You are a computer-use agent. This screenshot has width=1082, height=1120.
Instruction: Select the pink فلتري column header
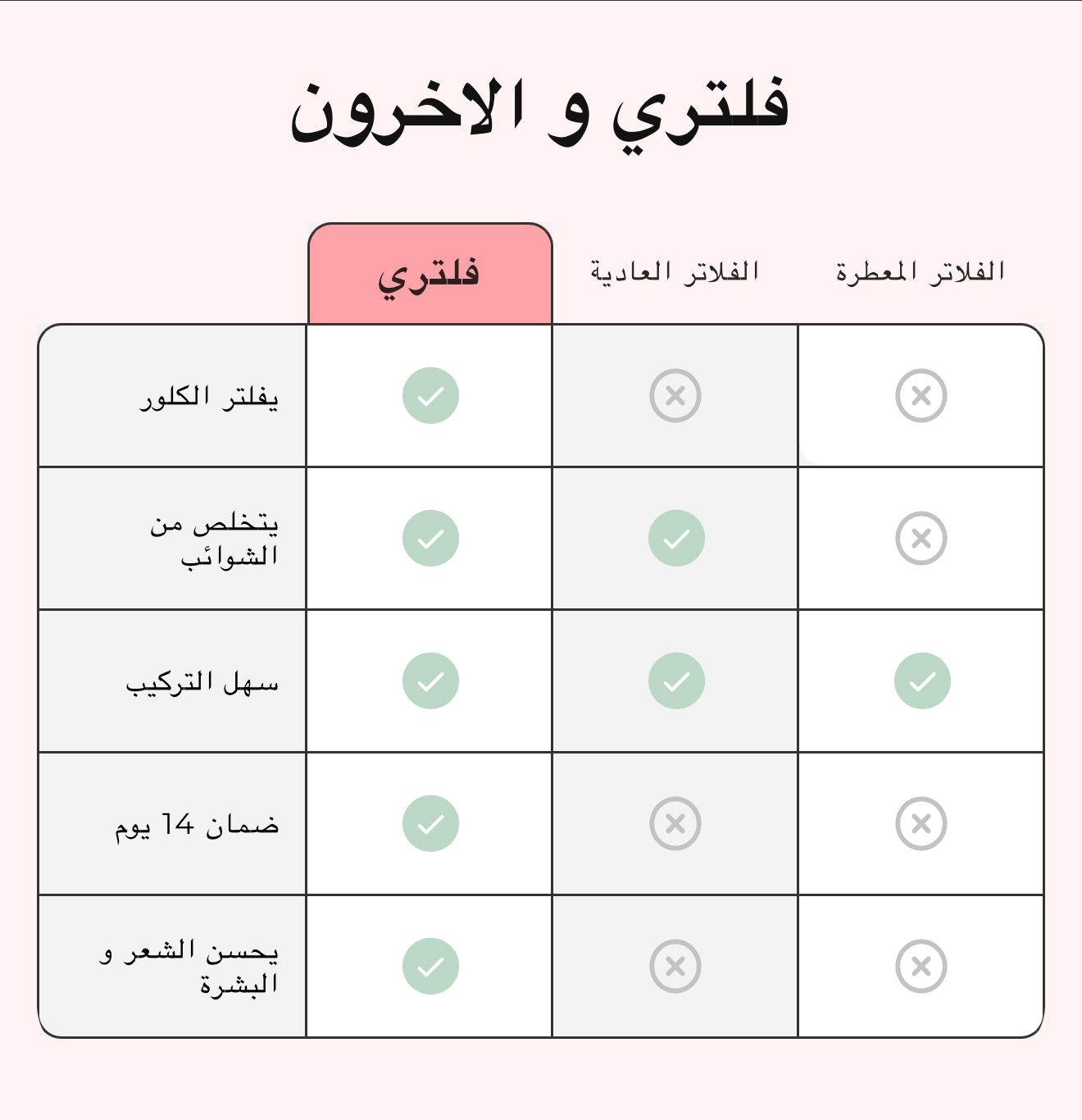[430, 273]
